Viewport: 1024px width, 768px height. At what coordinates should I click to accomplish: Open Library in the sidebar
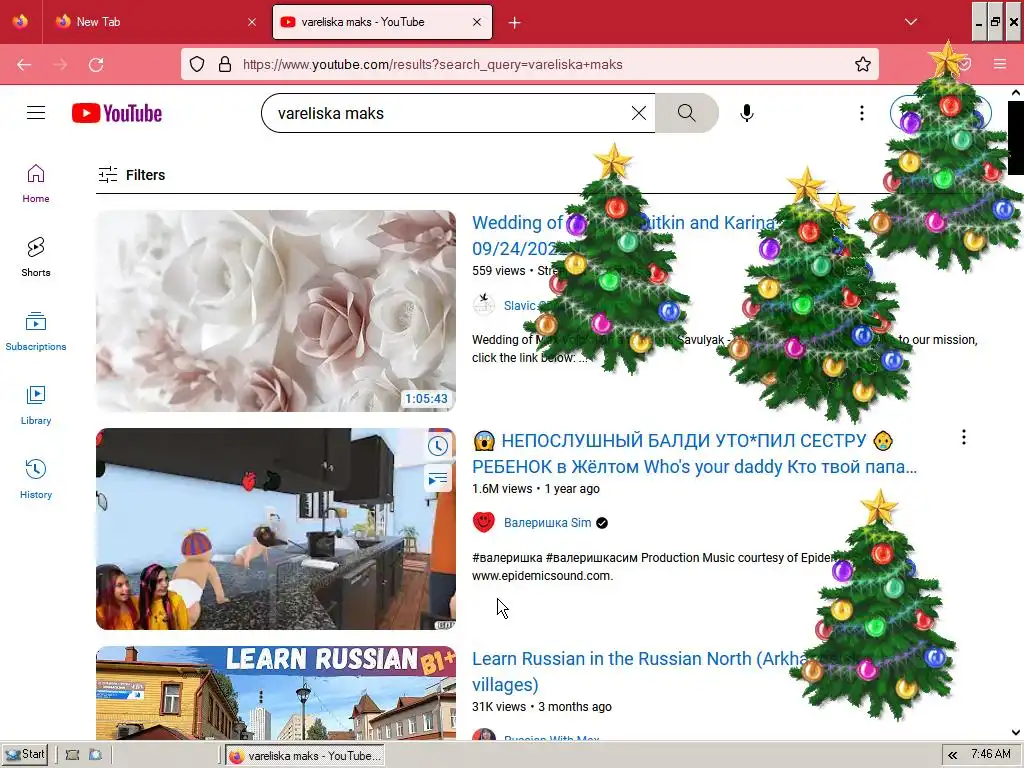pos(36,405)
